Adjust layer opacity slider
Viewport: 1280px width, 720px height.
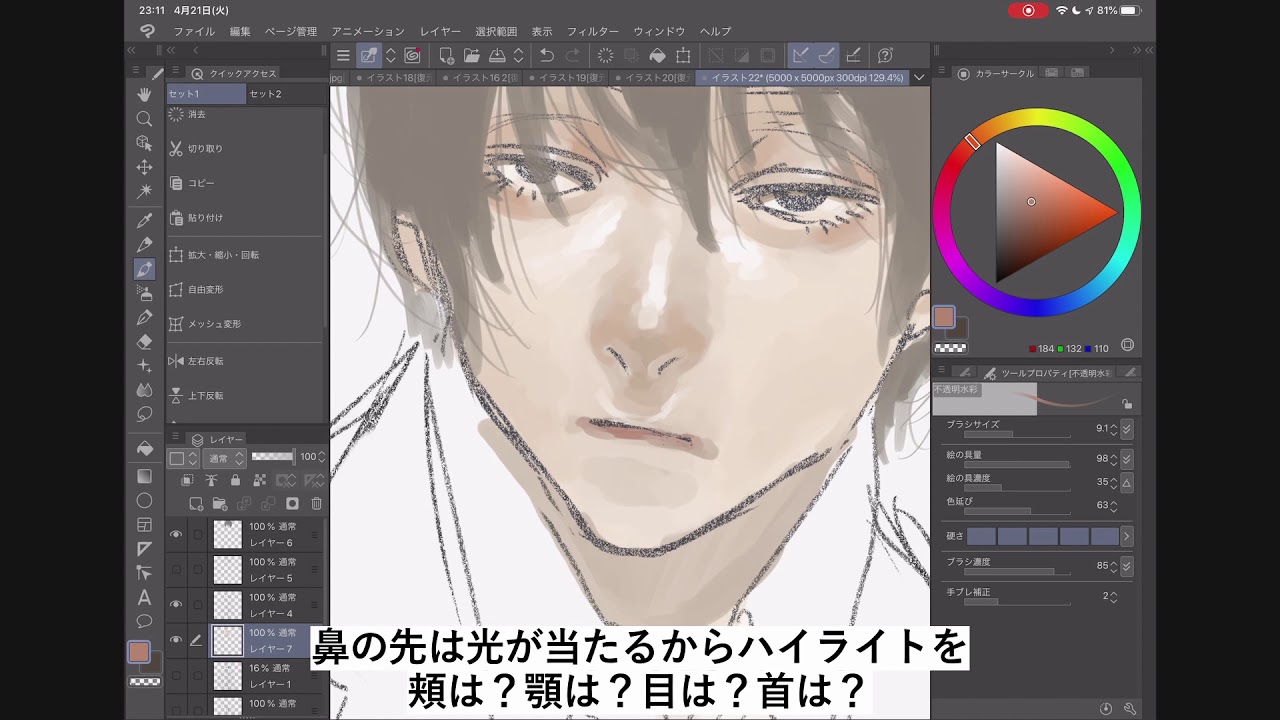pyautogui.click(x=273, y=457)
